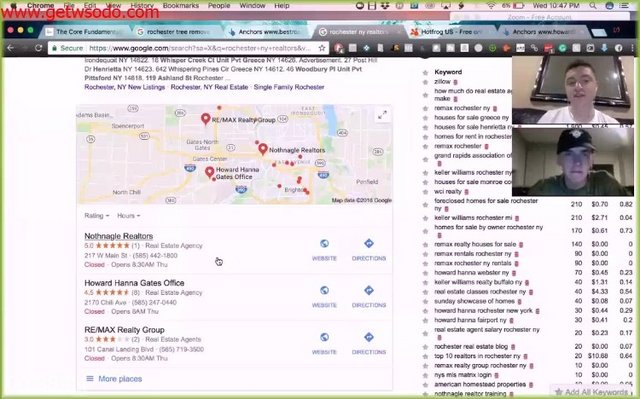Open the Rating filter dropdown
The height and width of the screenshot is (399, 640).
(x=97, y=215)
